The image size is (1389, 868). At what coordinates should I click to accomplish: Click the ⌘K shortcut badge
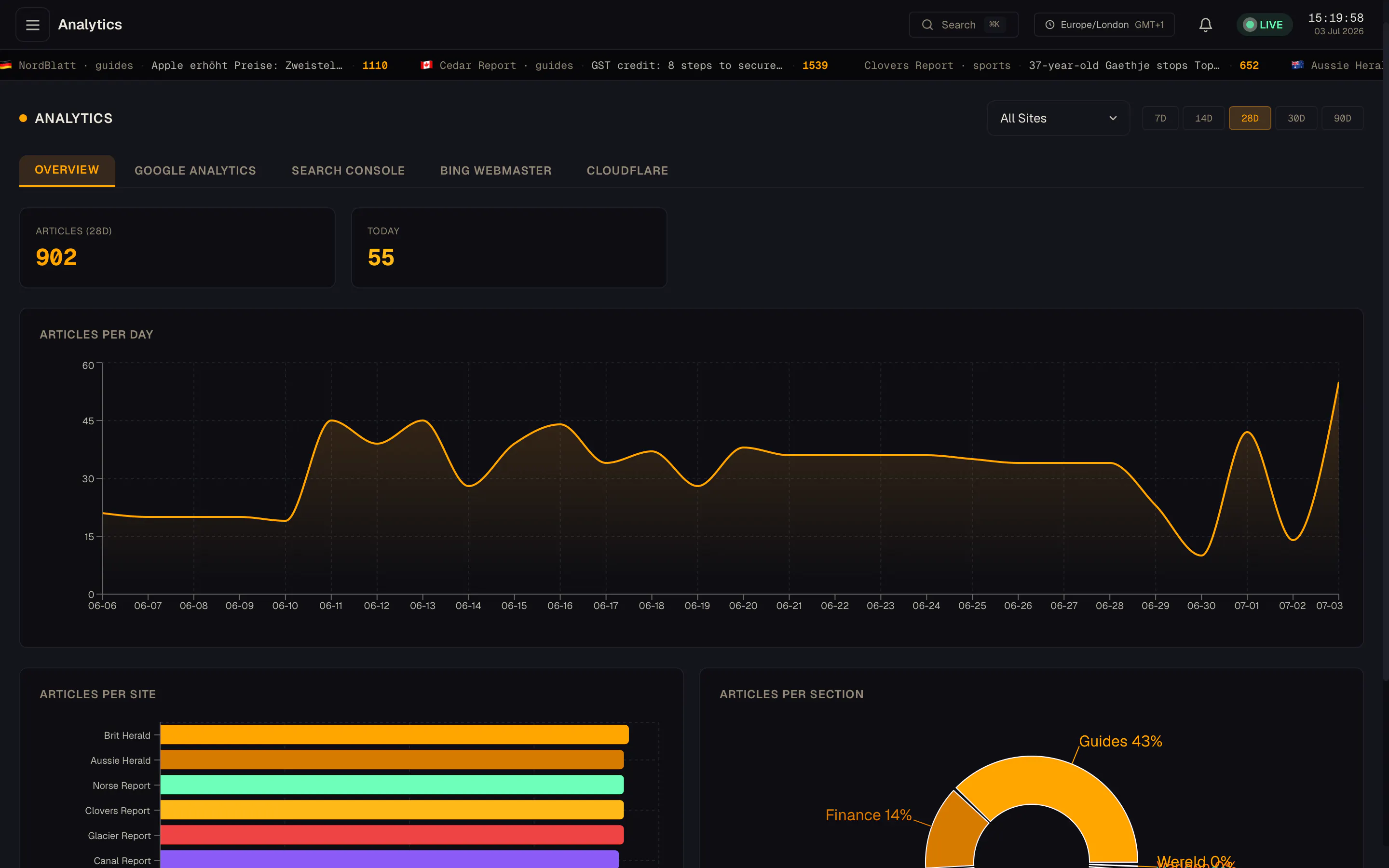[994, 24]
